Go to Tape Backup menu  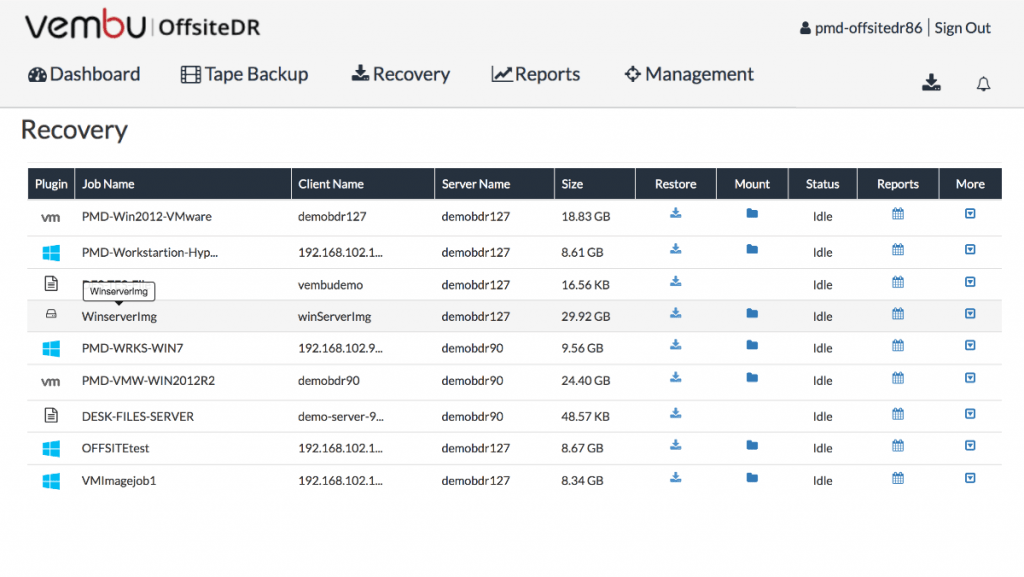click(x=244, y=74)
